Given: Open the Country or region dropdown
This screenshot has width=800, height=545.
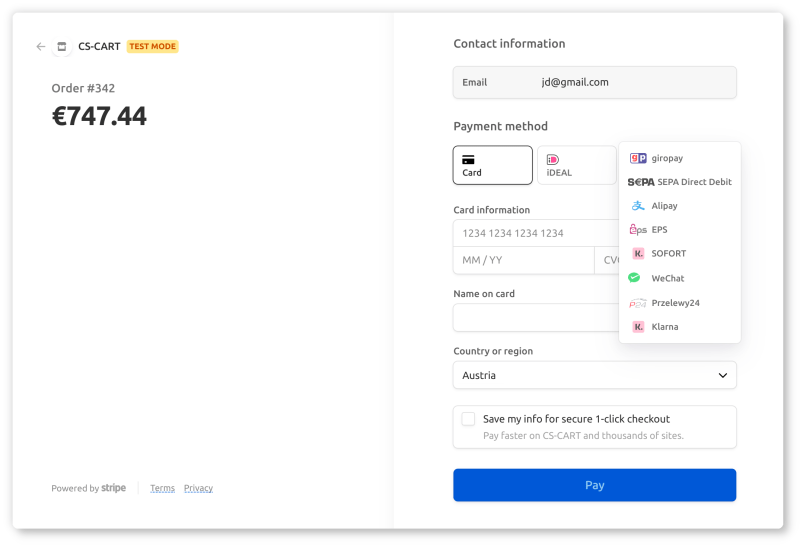Looking at the screenshot, I should 594,375.
